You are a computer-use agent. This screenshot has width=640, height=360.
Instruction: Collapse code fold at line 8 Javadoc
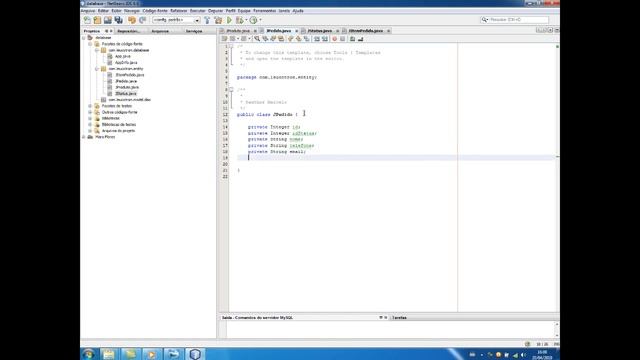tap(231, 89)
